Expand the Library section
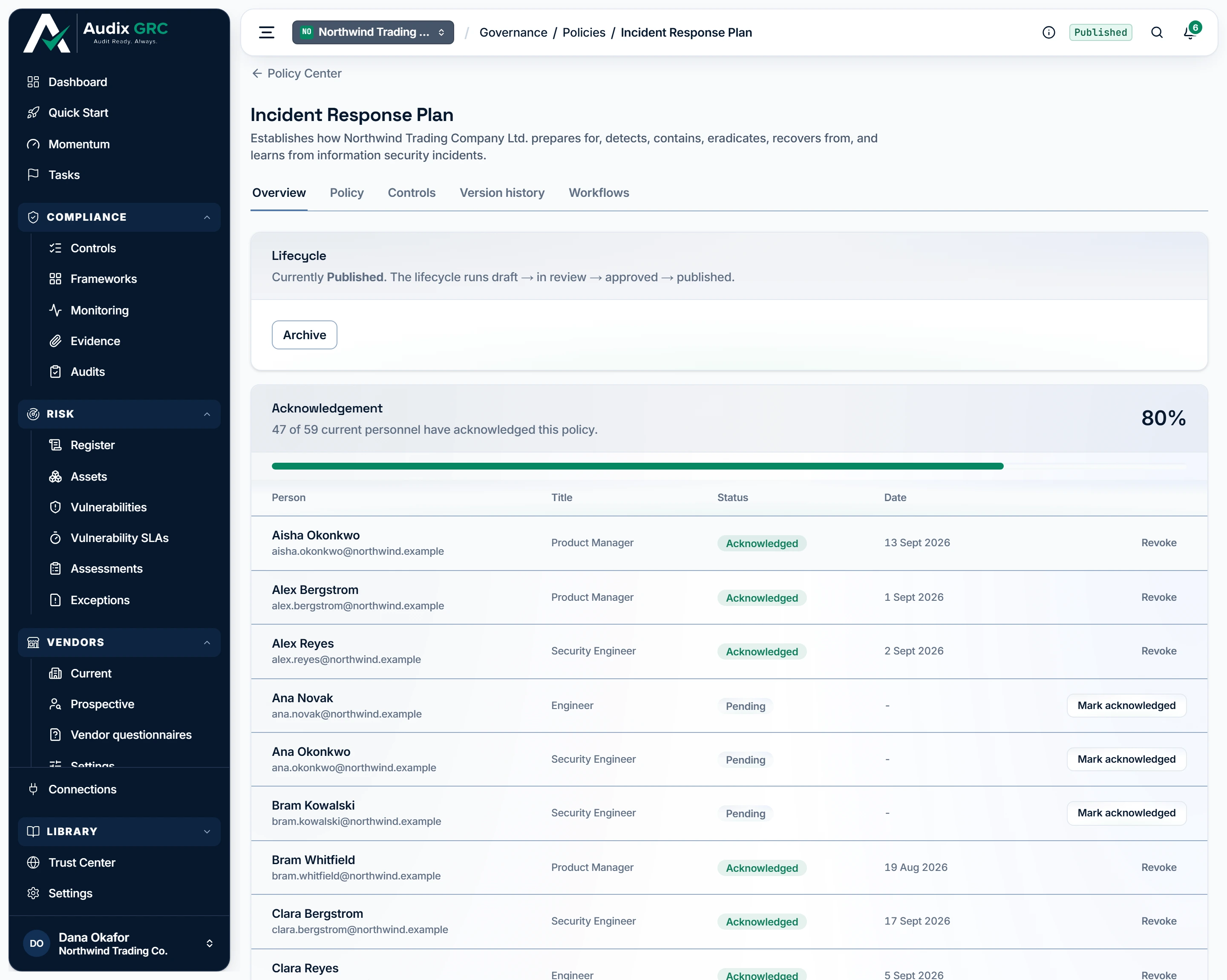The height and width of the screenshot is (980, 1227). 119,831
